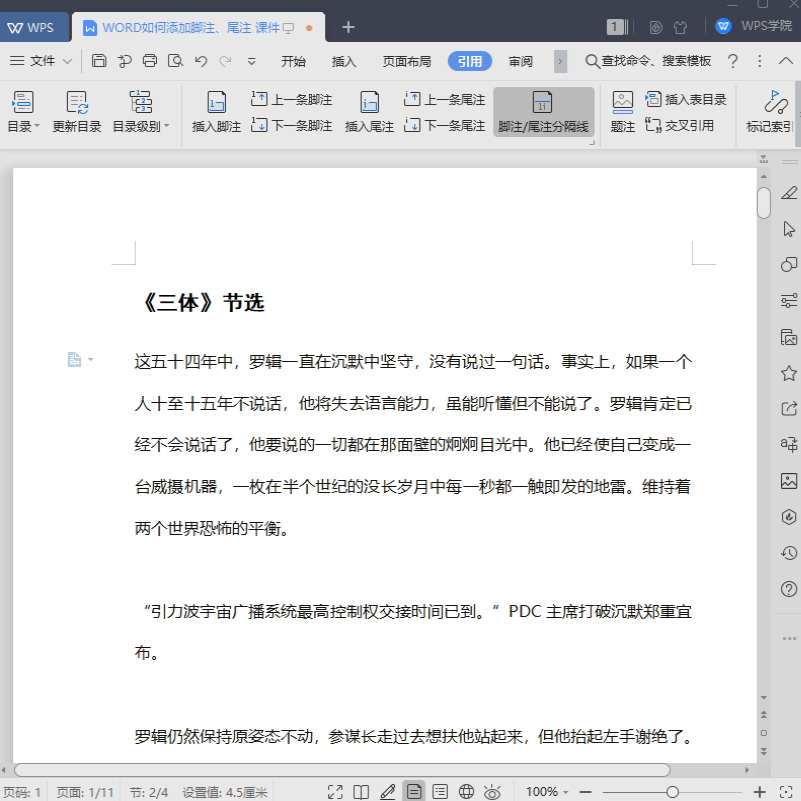Open Print Preview icon
The height and width of the screenshot is (801, 801).
coord(175,61)
